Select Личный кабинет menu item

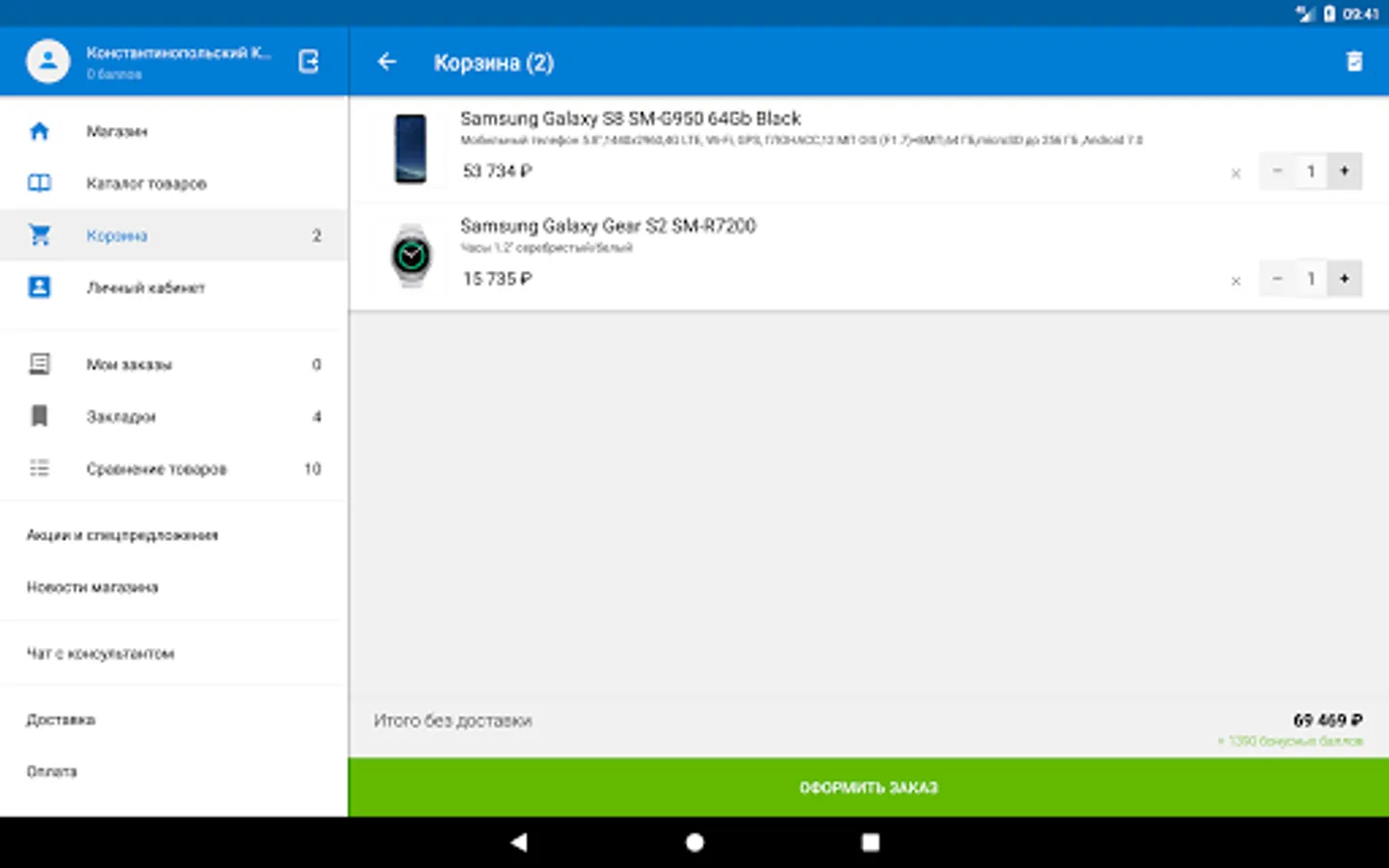point(146,287)
